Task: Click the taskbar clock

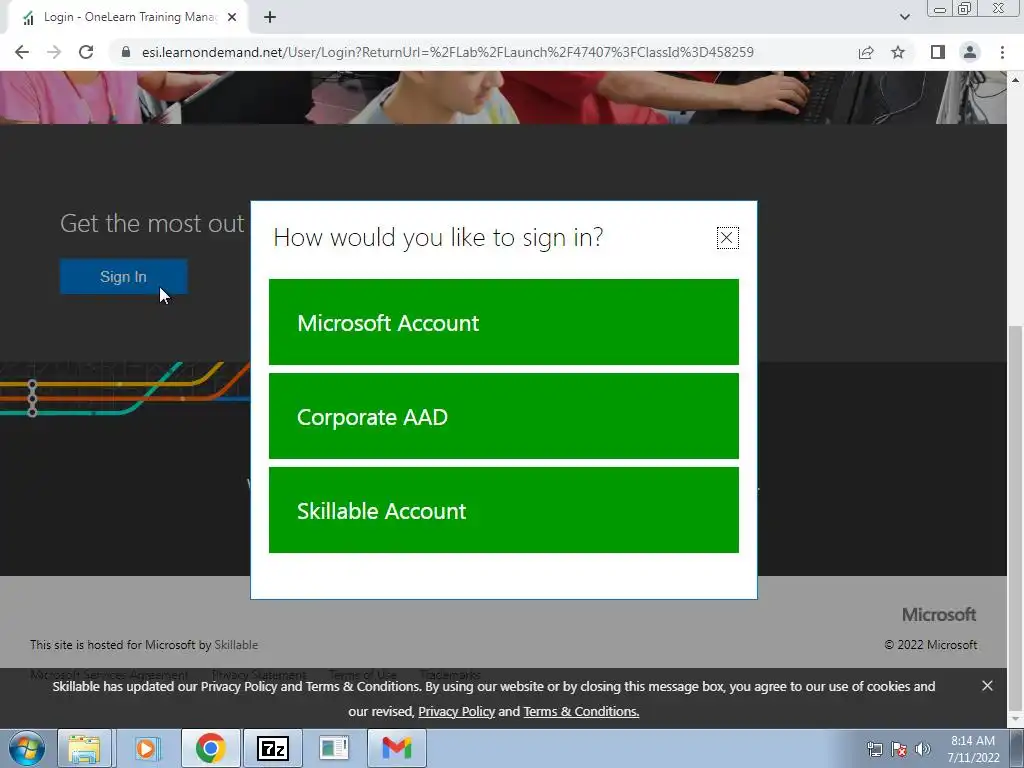Action: point(973,749)
